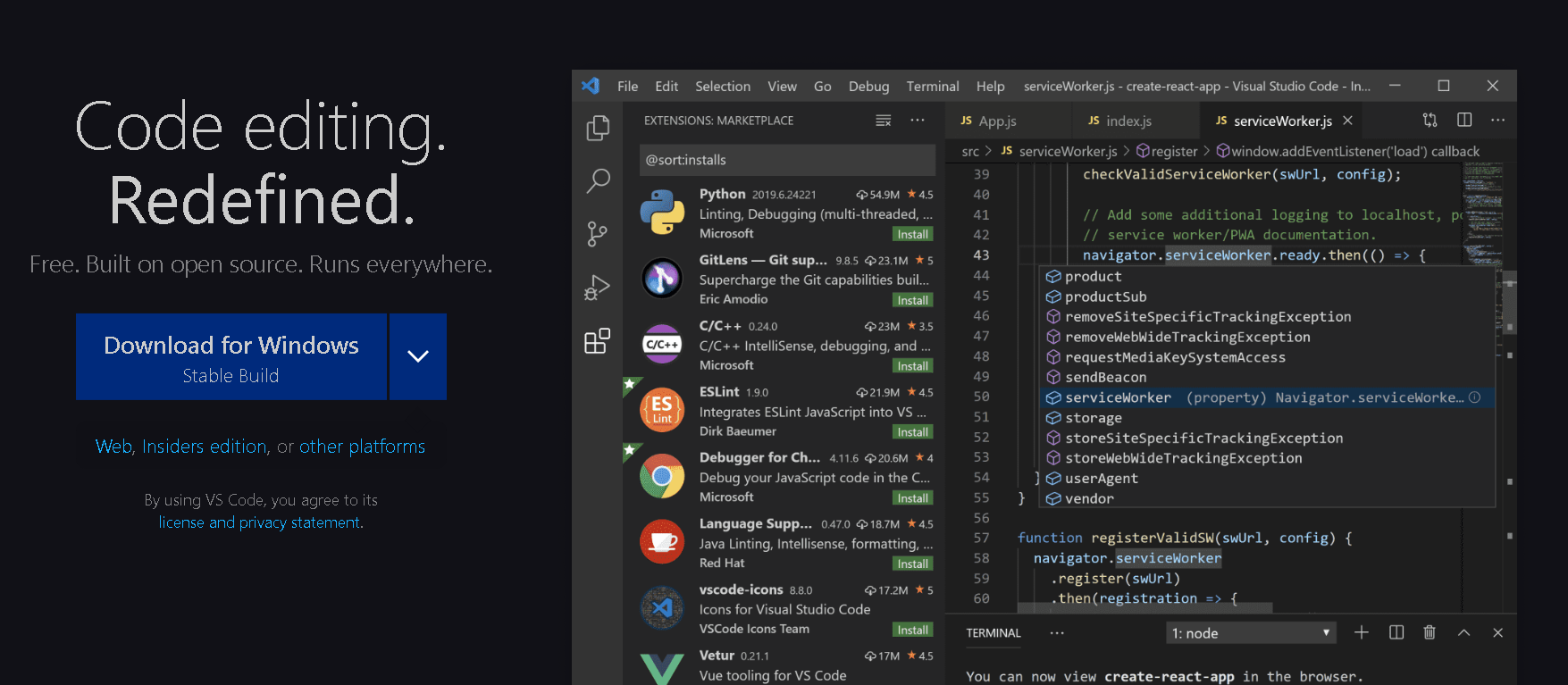Viewport: 1568px width, 685px height.
Task: Open the Edit menu
Action: pyautogui.click(x=667, y=87)
